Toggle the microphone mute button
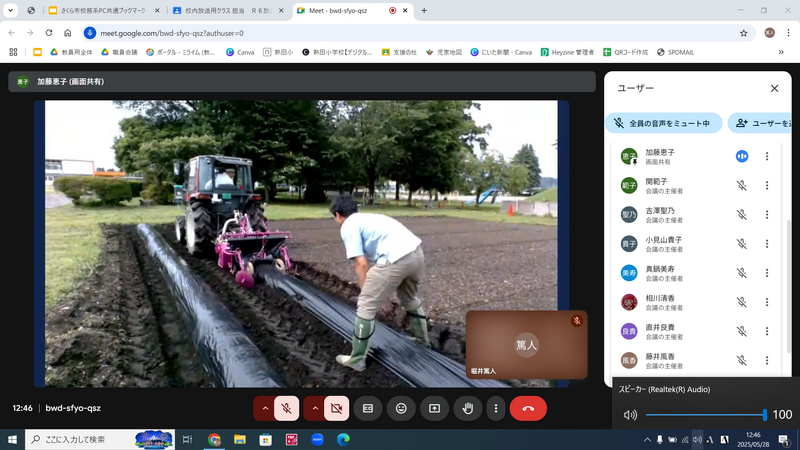 coord(286,408)
